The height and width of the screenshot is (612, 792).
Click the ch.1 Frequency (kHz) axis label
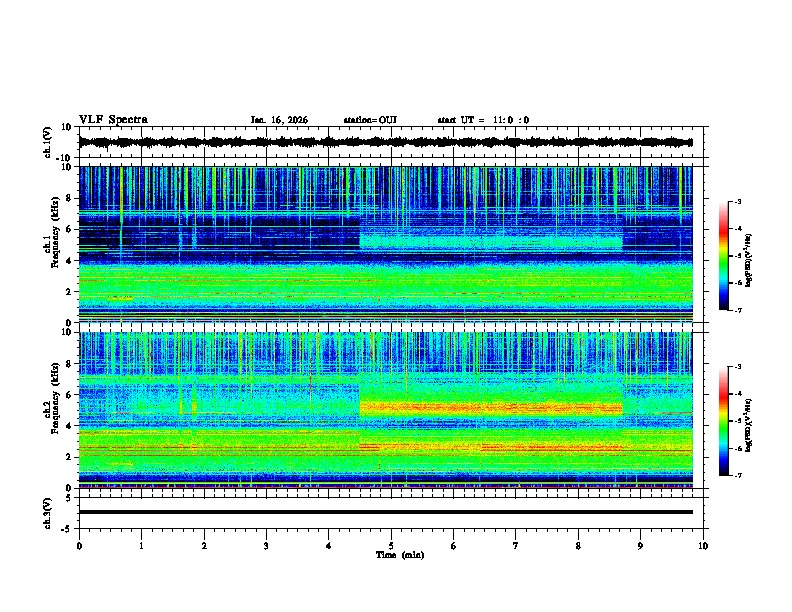52,233
